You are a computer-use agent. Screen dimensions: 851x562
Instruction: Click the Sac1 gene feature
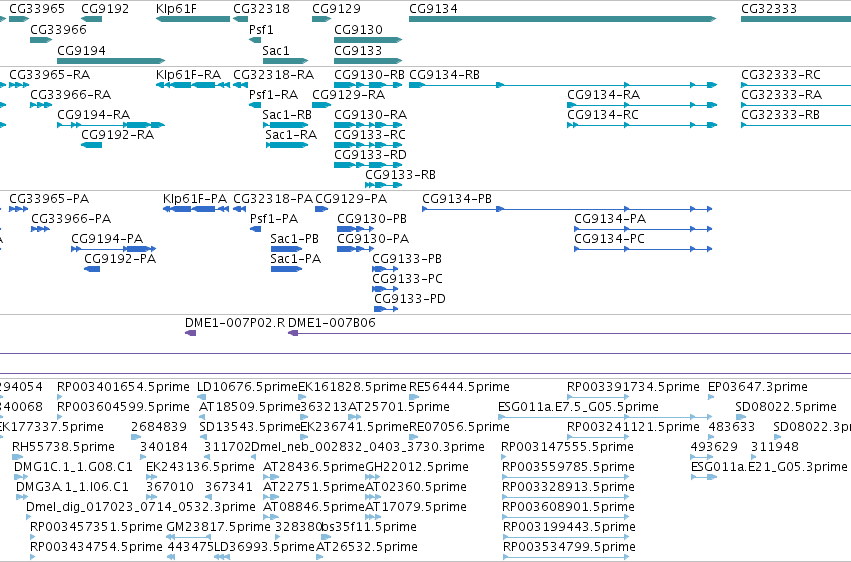[285, 61]
